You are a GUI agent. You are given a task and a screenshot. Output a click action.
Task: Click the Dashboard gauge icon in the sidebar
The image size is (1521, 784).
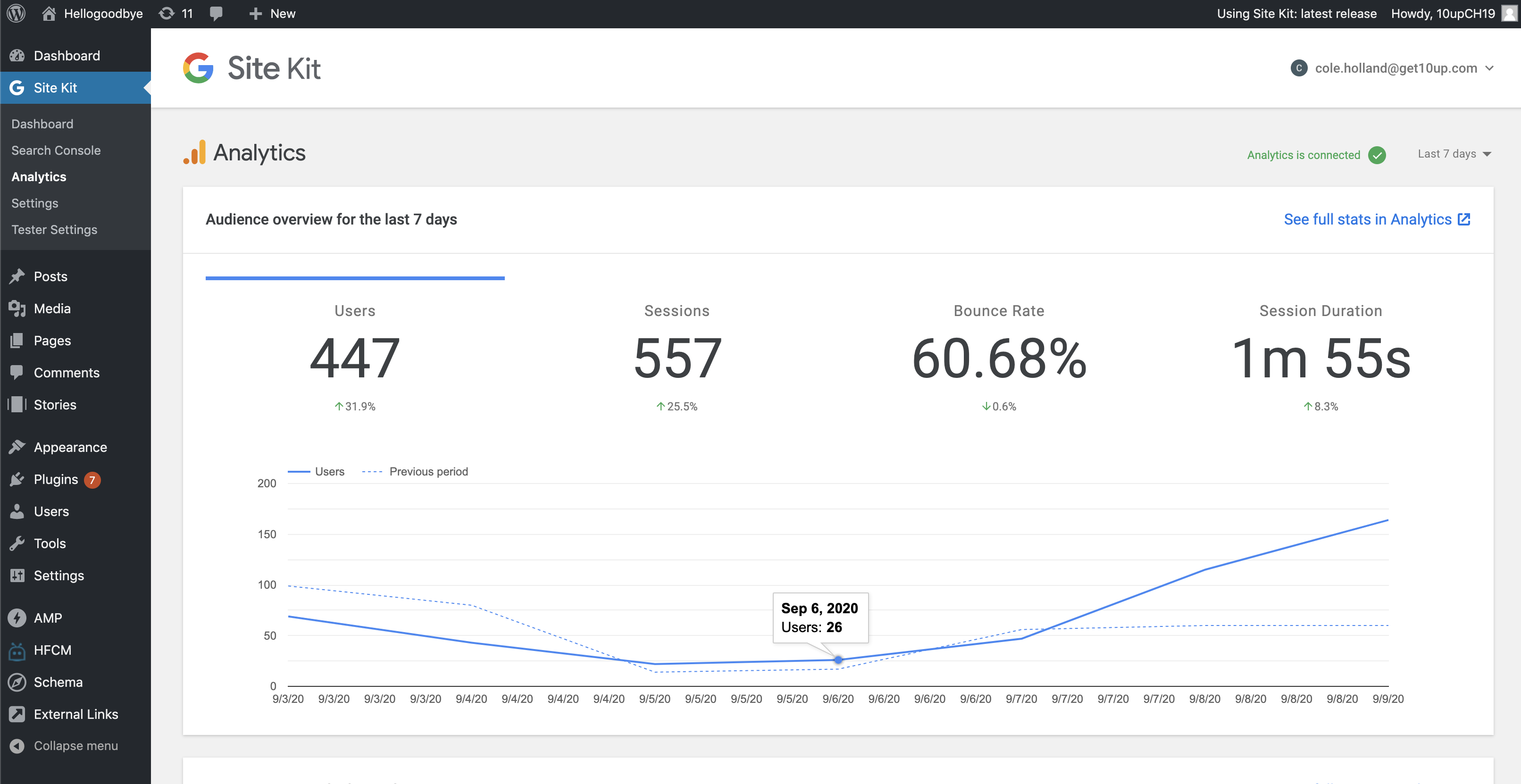[x=17, y=56]
